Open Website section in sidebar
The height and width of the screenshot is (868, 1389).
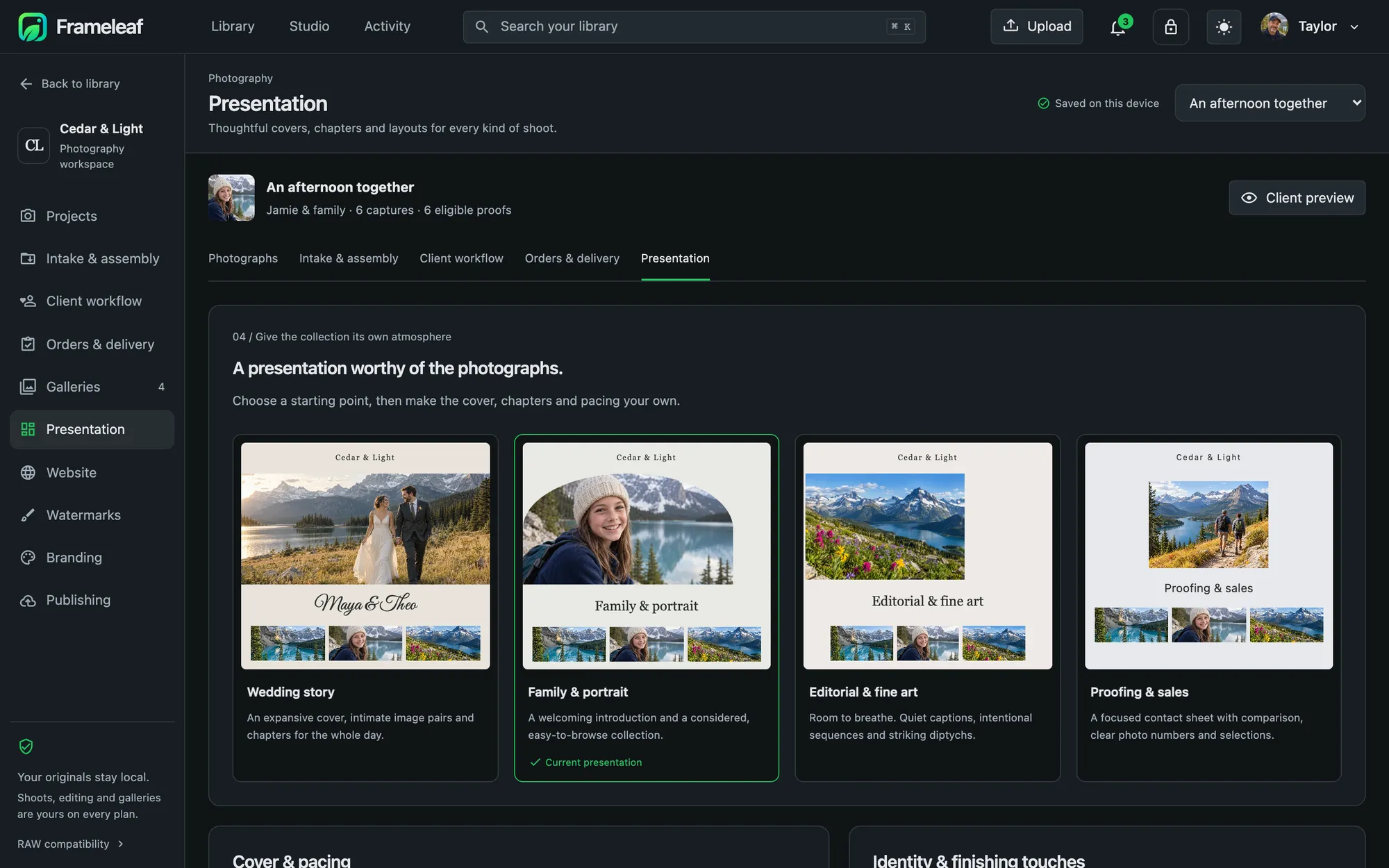(x=92, y=472)
